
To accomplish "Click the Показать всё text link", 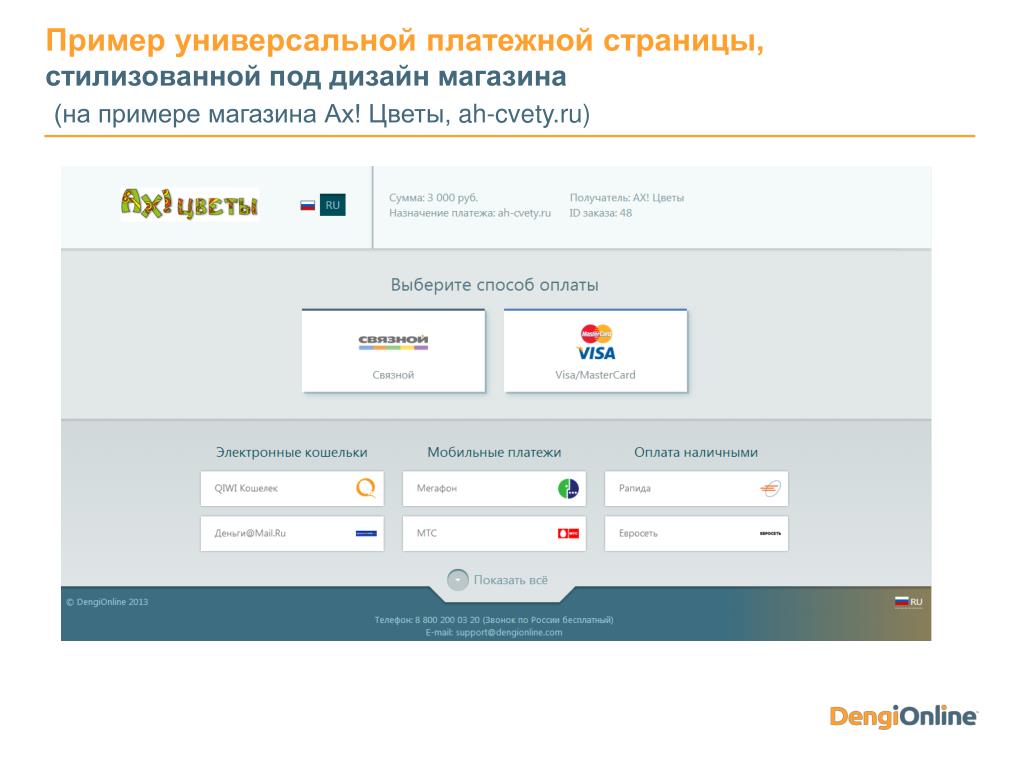I will click(511, 580).
